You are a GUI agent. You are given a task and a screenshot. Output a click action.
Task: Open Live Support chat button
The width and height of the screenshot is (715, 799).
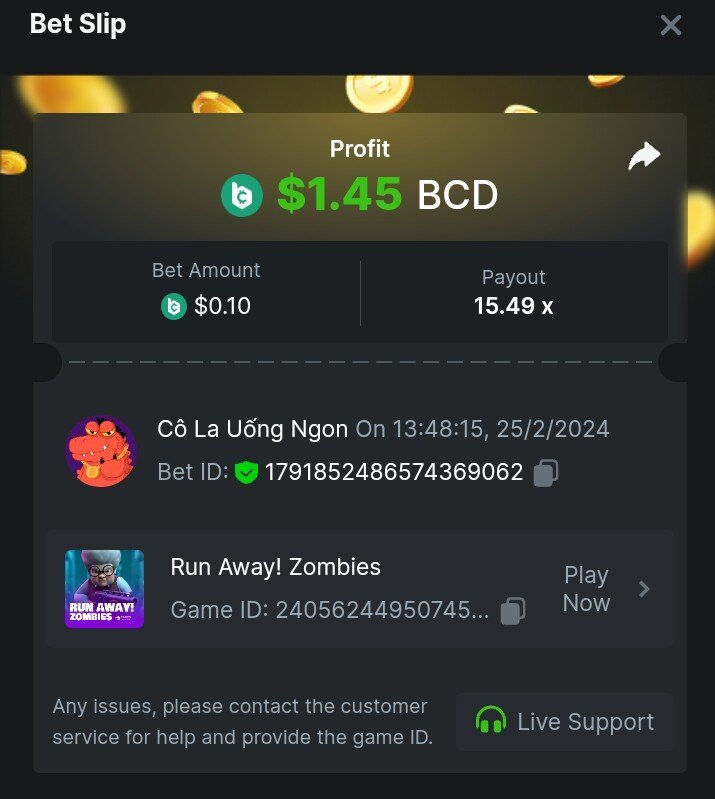[565, 722]
